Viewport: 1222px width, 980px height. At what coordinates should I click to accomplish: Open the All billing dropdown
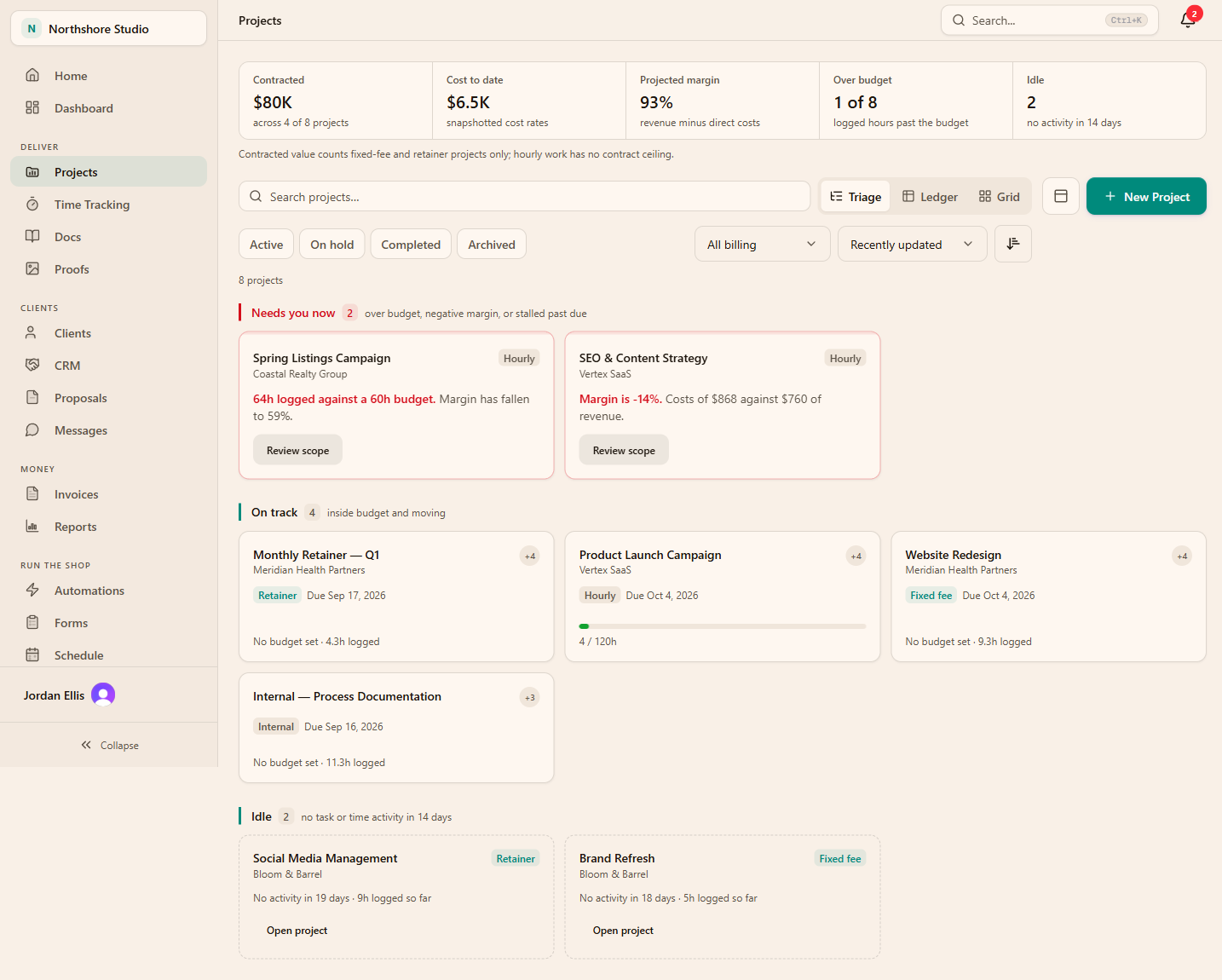coord(763,244)
